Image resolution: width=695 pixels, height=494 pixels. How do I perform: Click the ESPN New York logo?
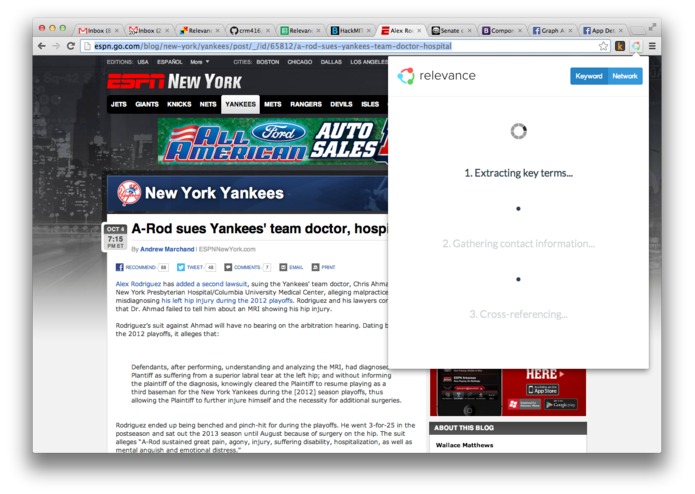coord(174,82)
